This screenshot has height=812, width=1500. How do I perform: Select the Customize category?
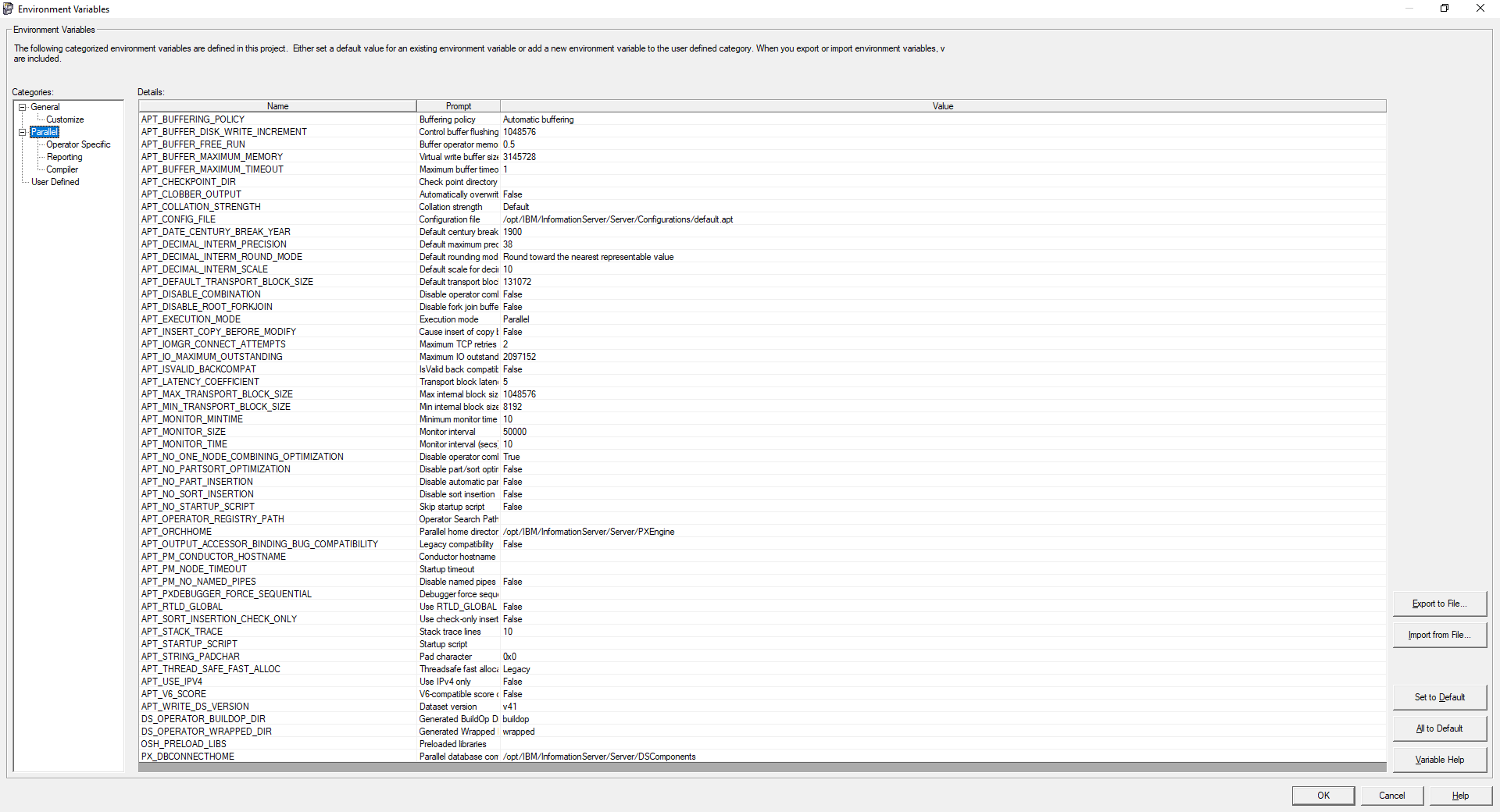(x=64, y=119)
